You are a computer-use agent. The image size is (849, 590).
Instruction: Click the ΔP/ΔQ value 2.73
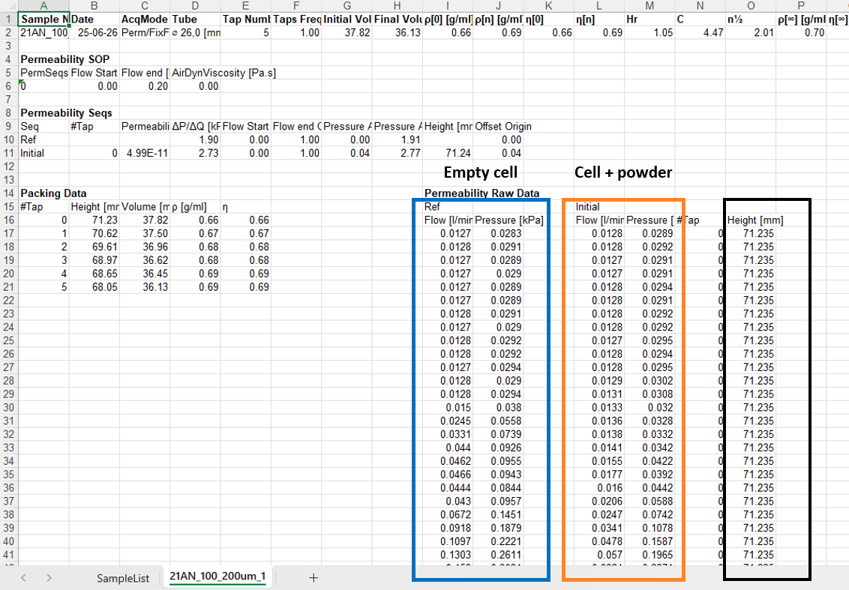click(x=195, y=153)
